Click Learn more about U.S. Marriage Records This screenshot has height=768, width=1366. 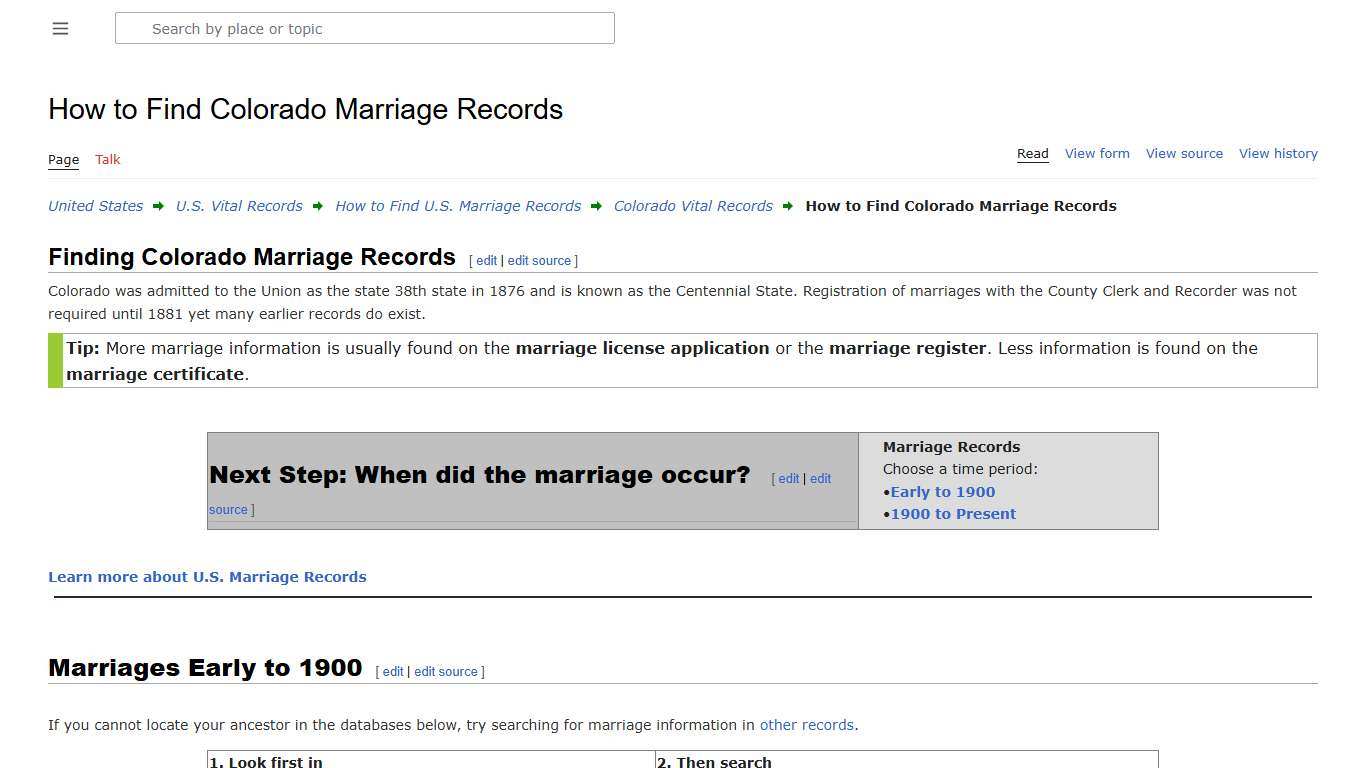[x=207, y=576]
